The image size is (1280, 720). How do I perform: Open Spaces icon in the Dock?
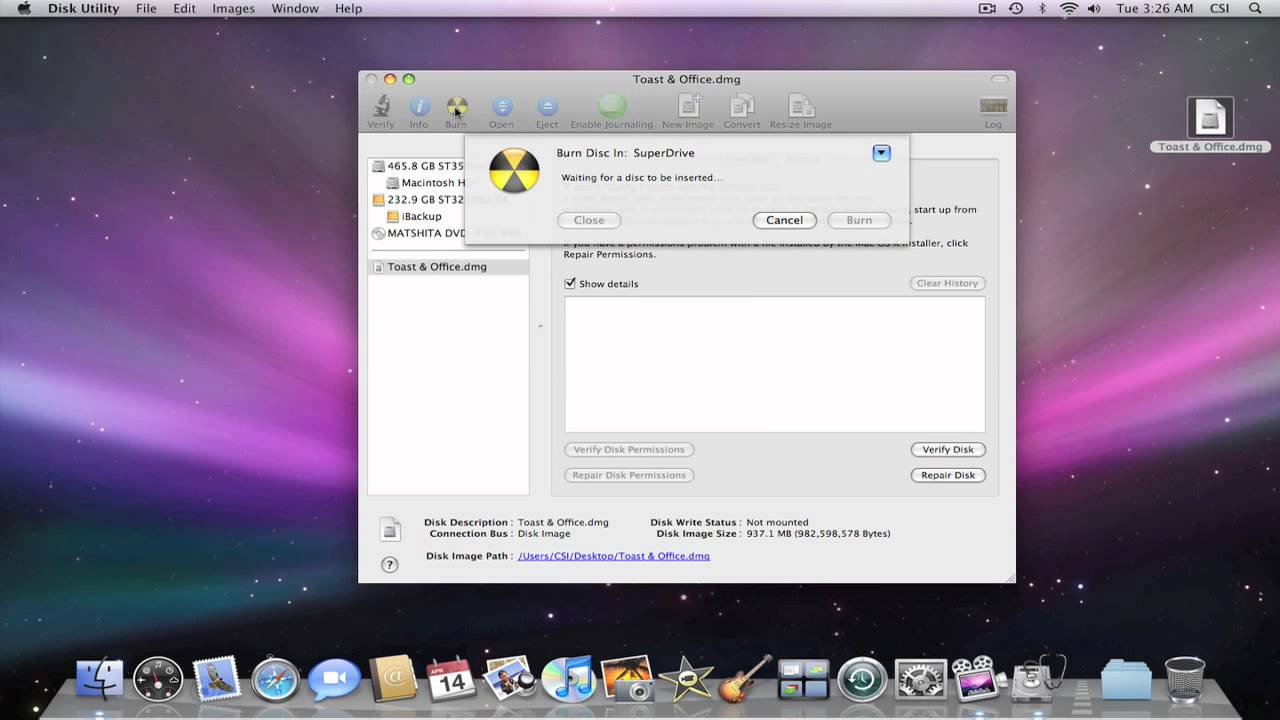[804, 680]
